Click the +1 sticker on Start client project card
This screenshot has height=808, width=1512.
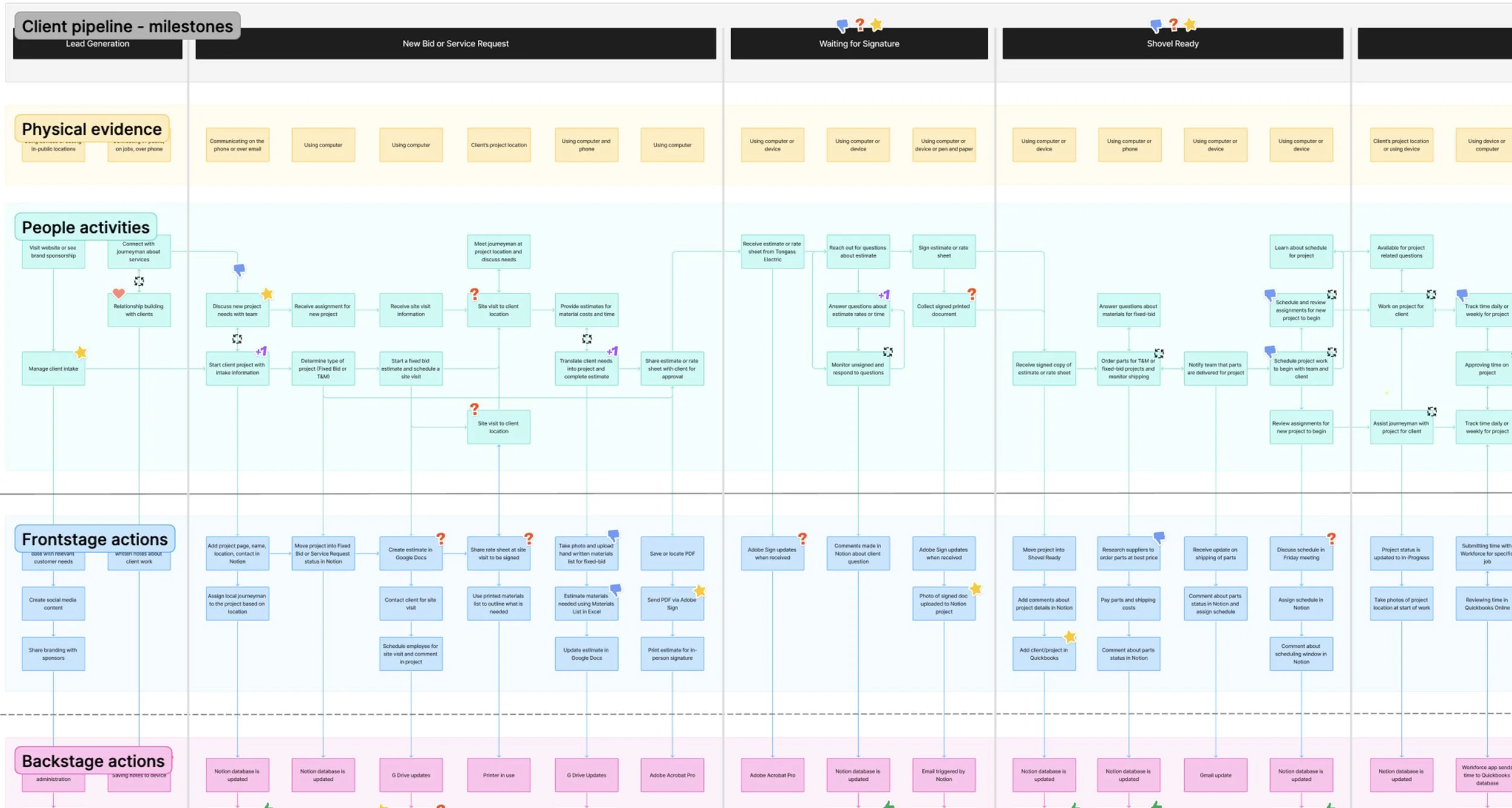261,351
